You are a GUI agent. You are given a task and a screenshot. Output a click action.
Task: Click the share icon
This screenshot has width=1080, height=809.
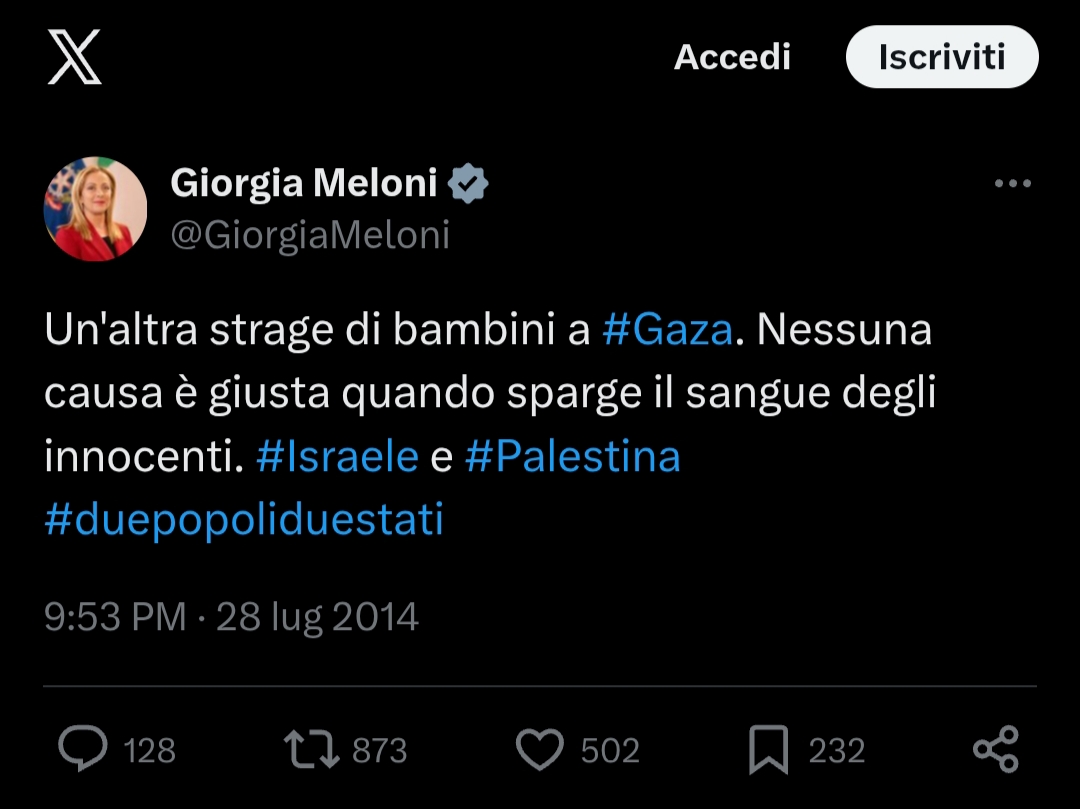coord(995,749)
